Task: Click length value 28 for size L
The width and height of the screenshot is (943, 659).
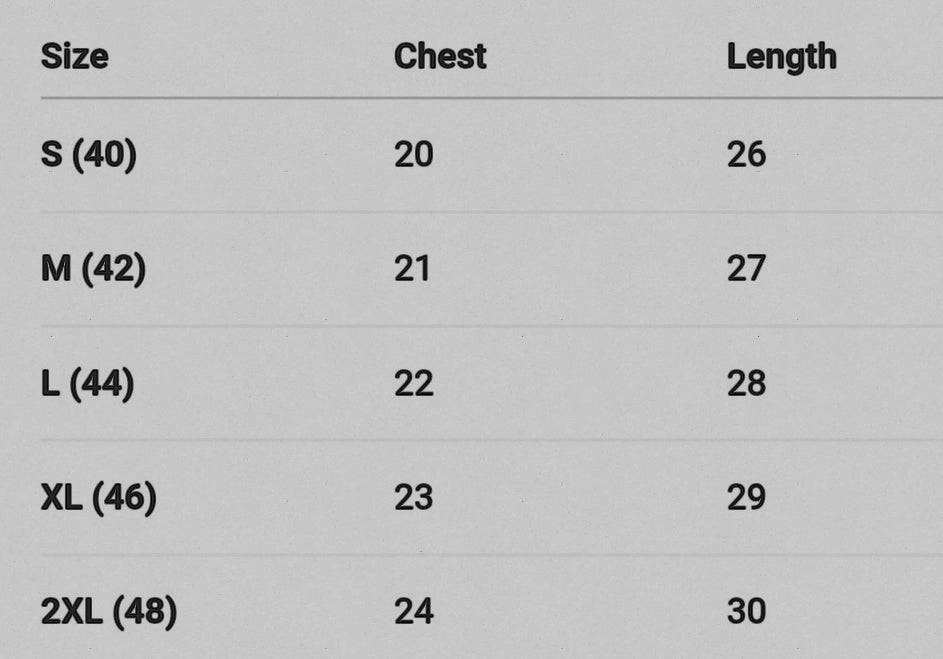Action: pyautogui.click(x=746, y=384)
